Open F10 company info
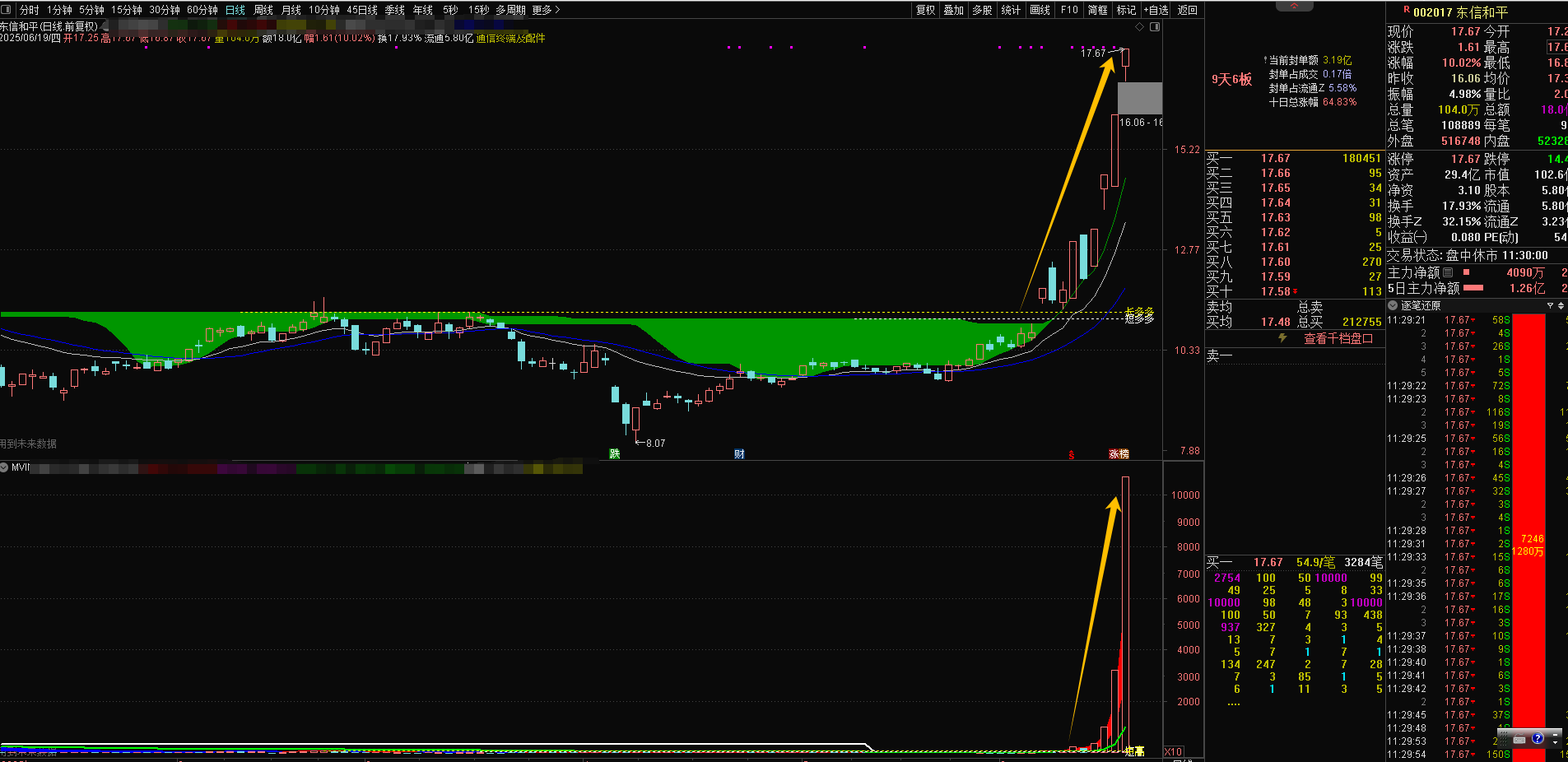The height and width of the screenshot is (762, 1568). pyautogui.click(x=1069, y=10)
